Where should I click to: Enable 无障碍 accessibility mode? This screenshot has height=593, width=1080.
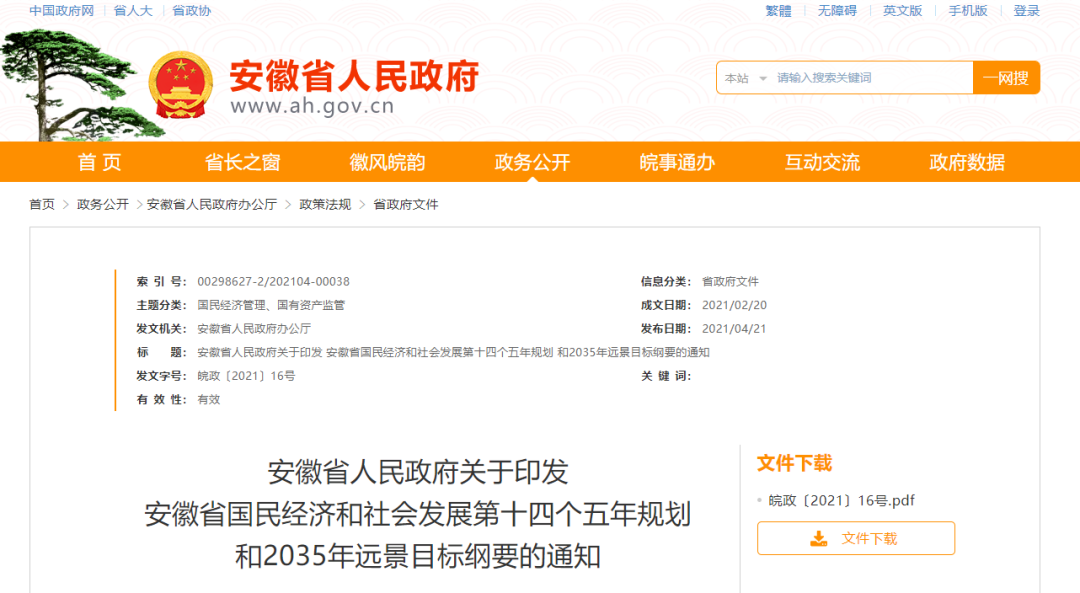[837, 11]
